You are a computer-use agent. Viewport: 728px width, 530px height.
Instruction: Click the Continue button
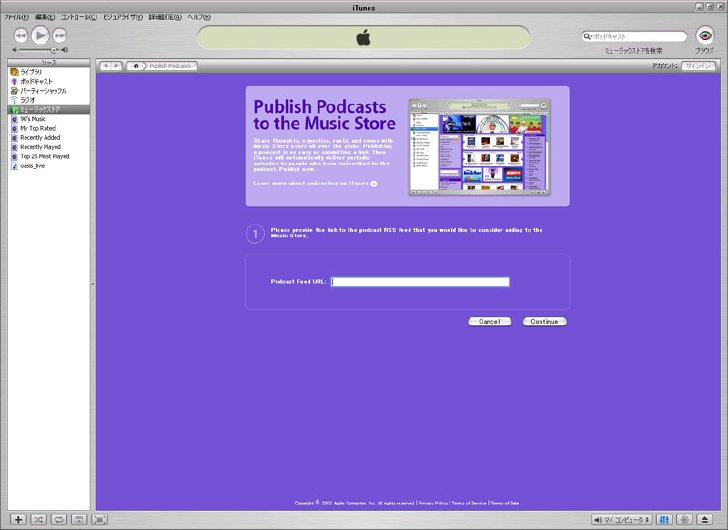tap(545, 321)
